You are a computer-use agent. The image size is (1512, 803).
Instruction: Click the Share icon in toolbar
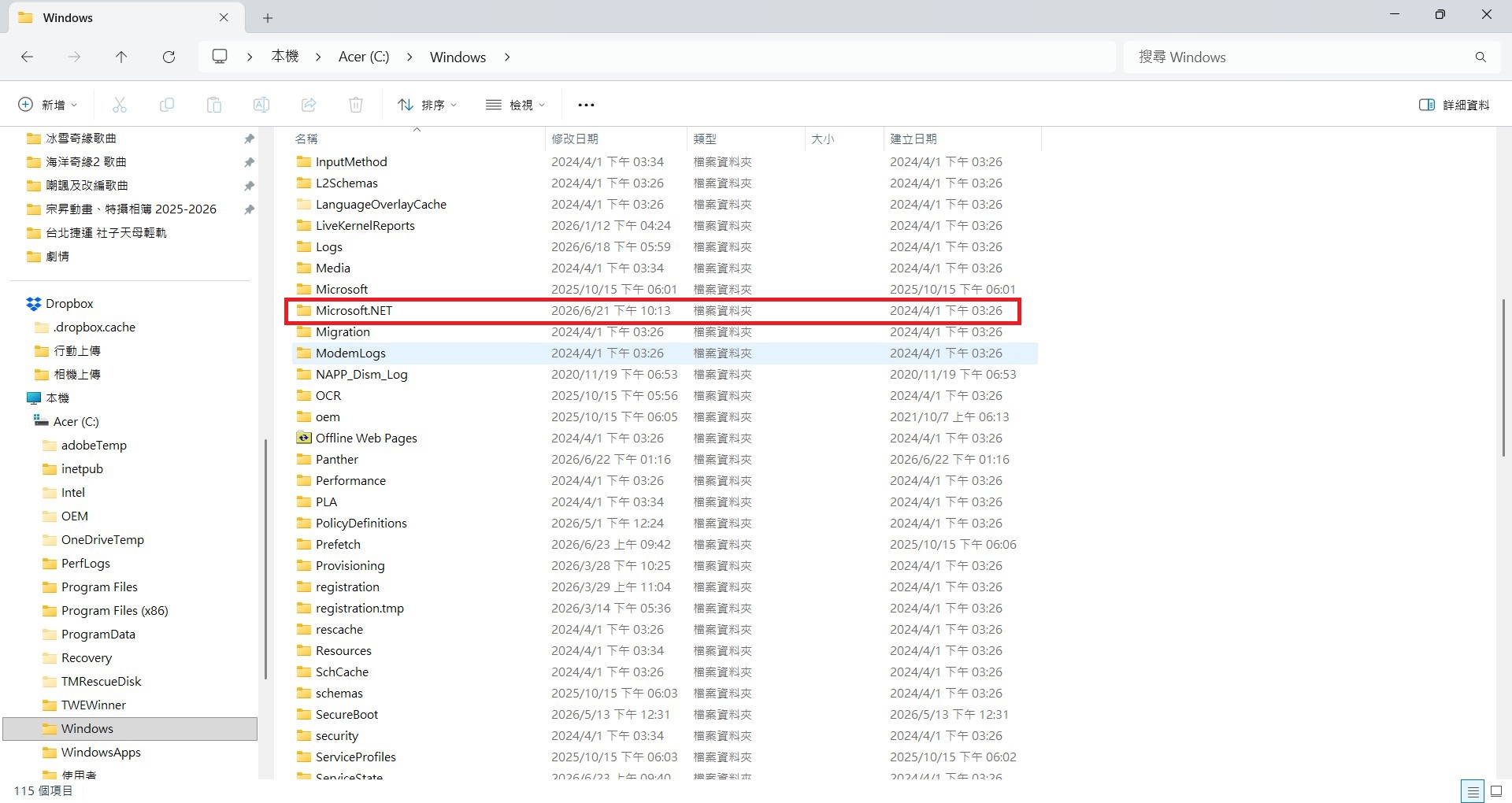tap(309, 105)
